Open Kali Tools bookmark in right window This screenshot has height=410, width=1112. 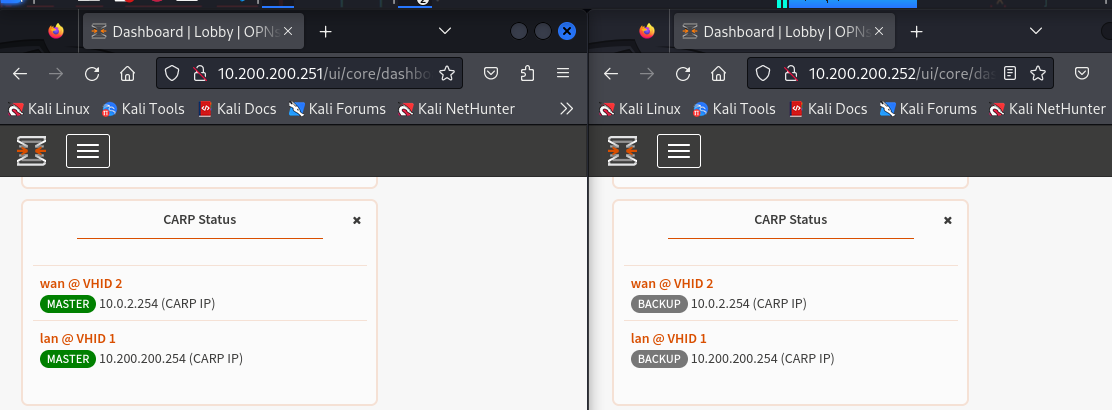(734, 109)
